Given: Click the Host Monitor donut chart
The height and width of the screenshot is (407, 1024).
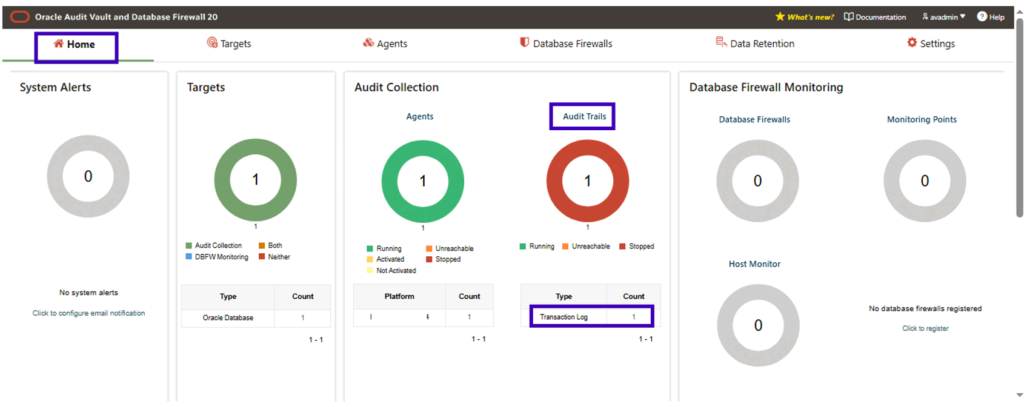Looking at the screenshot, I should (x=758, y=325).
